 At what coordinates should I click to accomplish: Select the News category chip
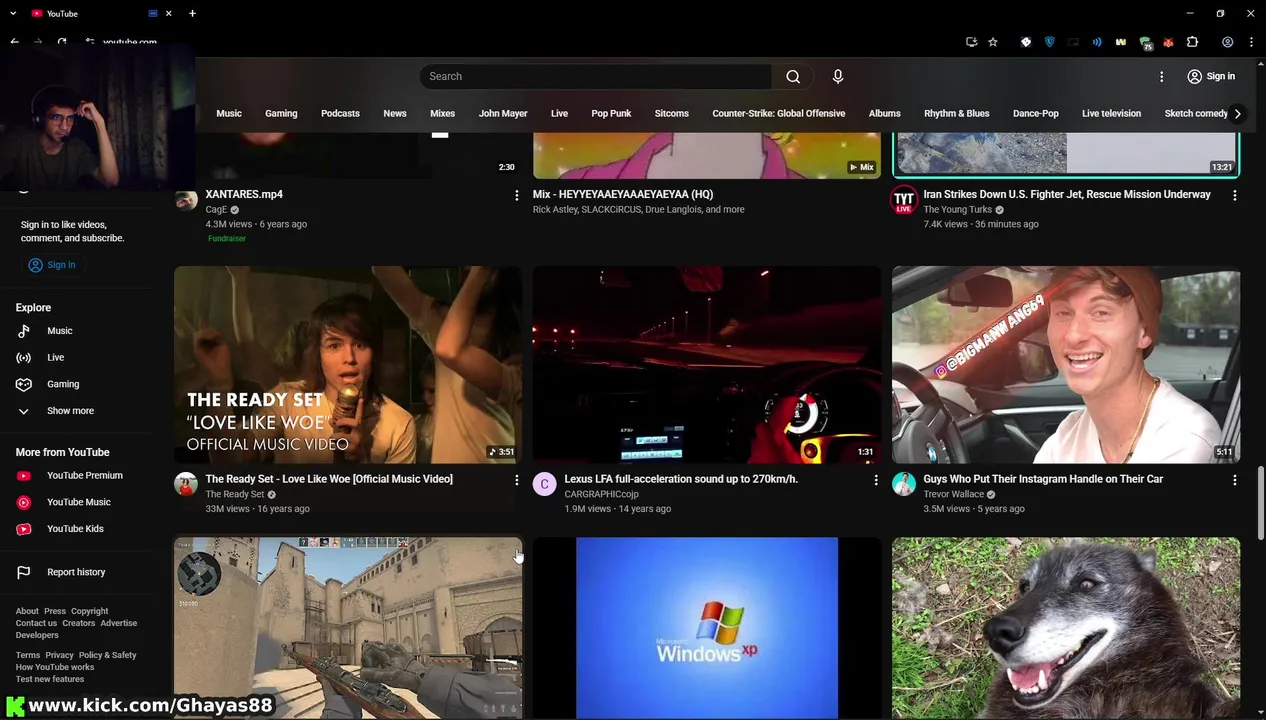tap(395, 114)
